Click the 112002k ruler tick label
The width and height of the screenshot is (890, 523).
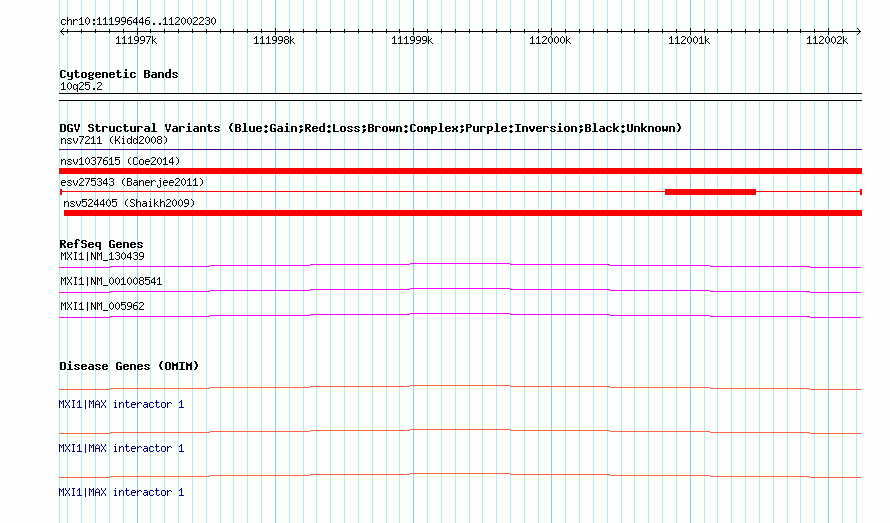click(826, 40)
